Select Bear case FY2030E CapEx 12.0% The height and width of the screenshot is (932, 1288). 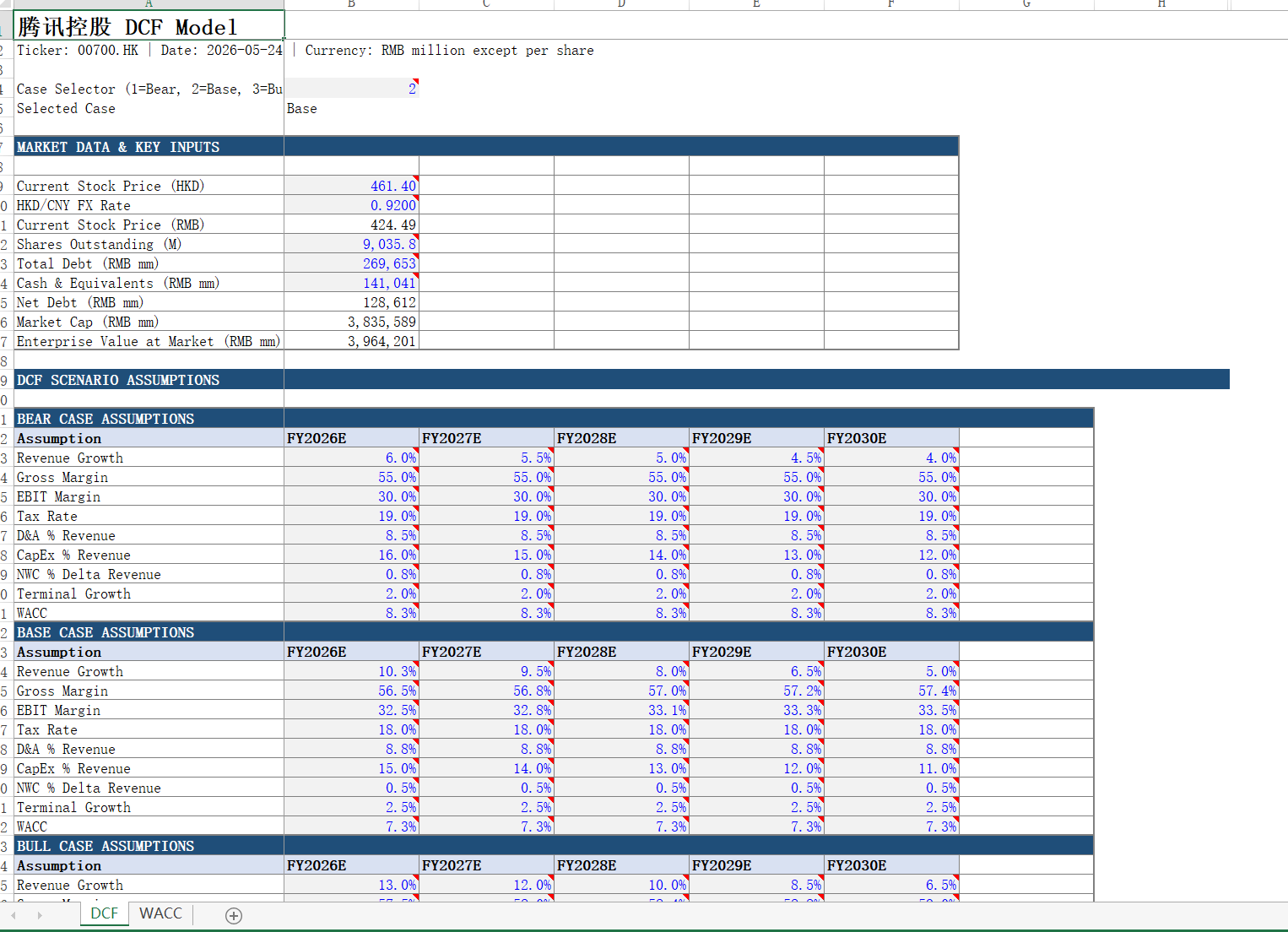pyautogui.click(x=892, y=555)
